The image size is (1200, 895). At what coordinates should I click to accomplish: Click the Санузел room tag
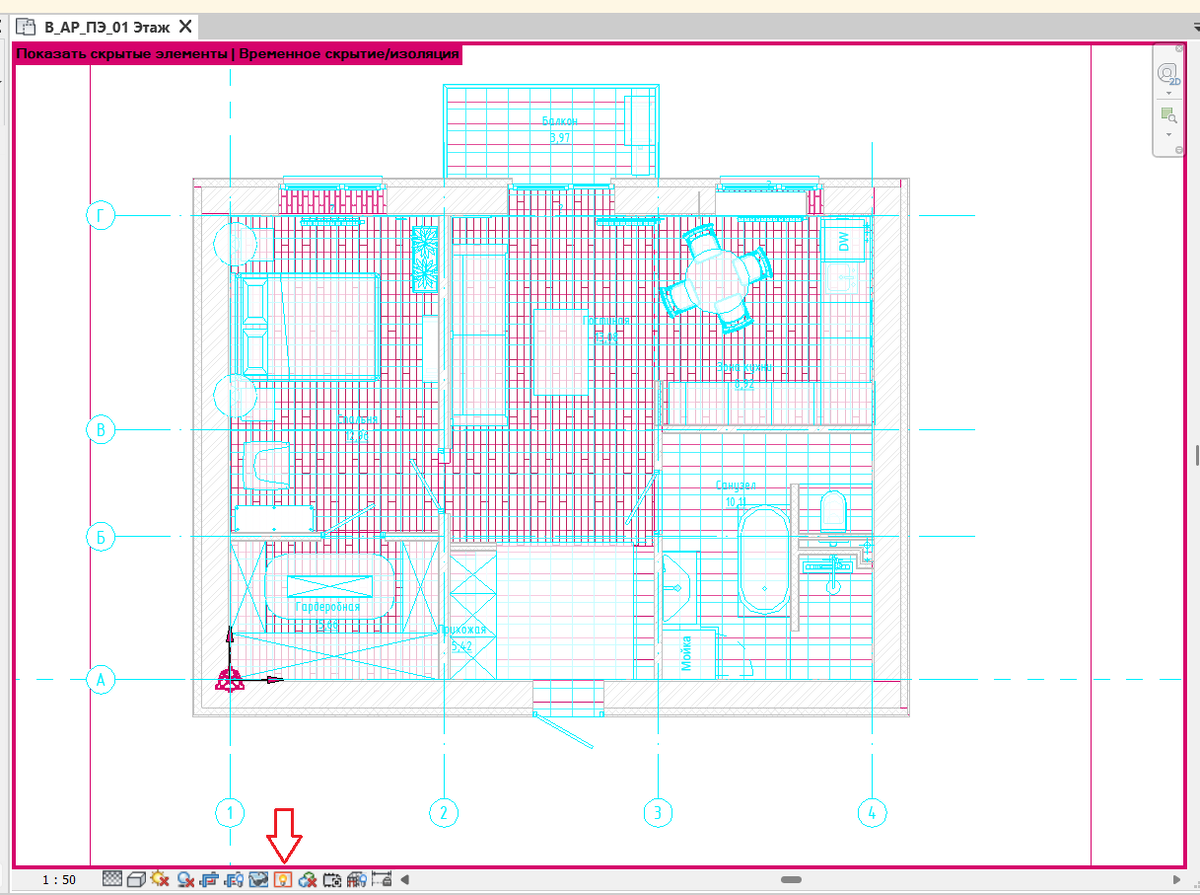pyautogui.click(x=736, y=491)
